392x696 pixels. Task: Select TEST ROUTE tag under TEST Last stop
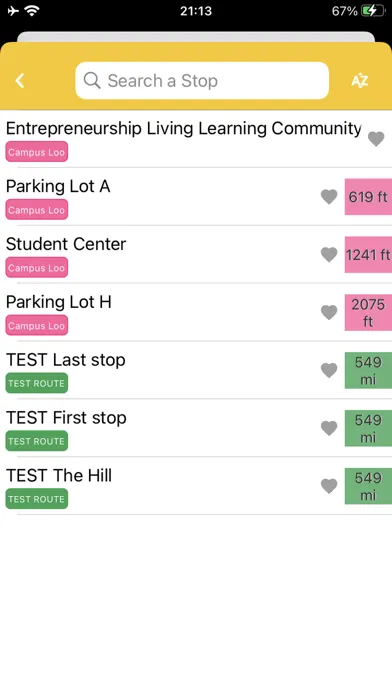click(x=37, y=383)
